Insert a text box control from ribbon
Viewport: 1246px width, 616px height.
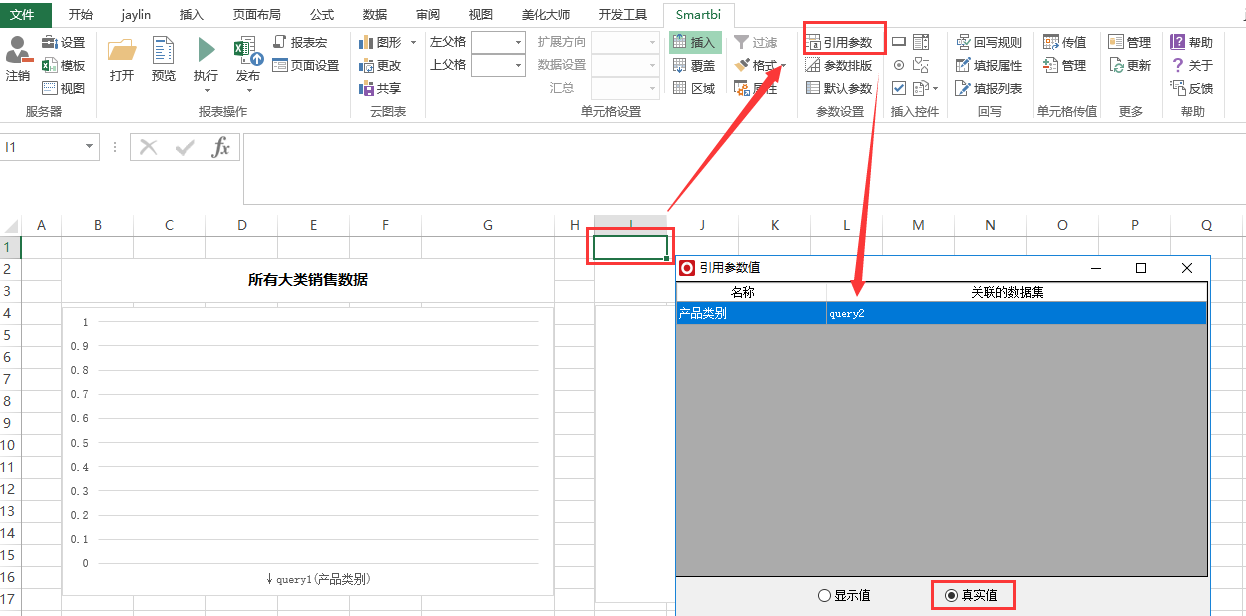(x=898, y=42)
